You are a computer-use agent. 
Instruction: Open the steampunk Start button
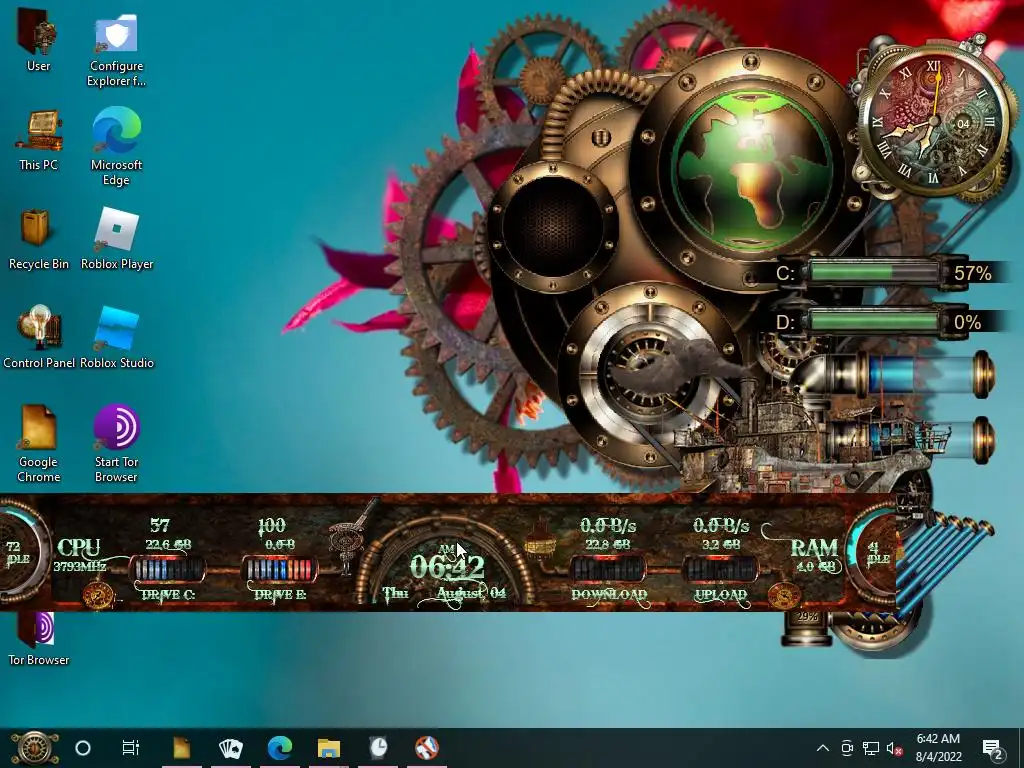[x=34, y=748]
